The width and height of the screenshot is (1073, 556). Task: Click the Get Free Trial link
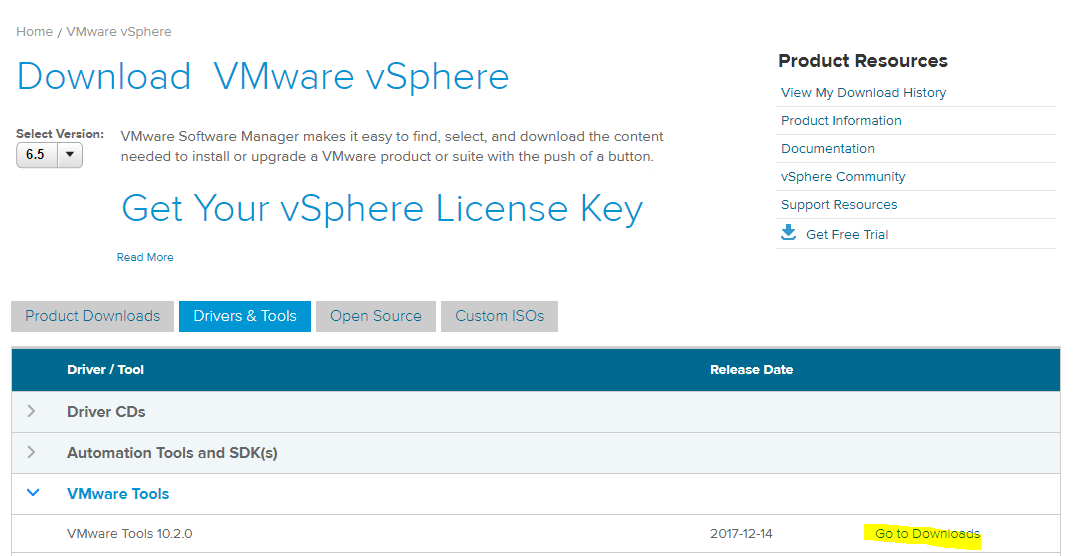coord(847,234)
